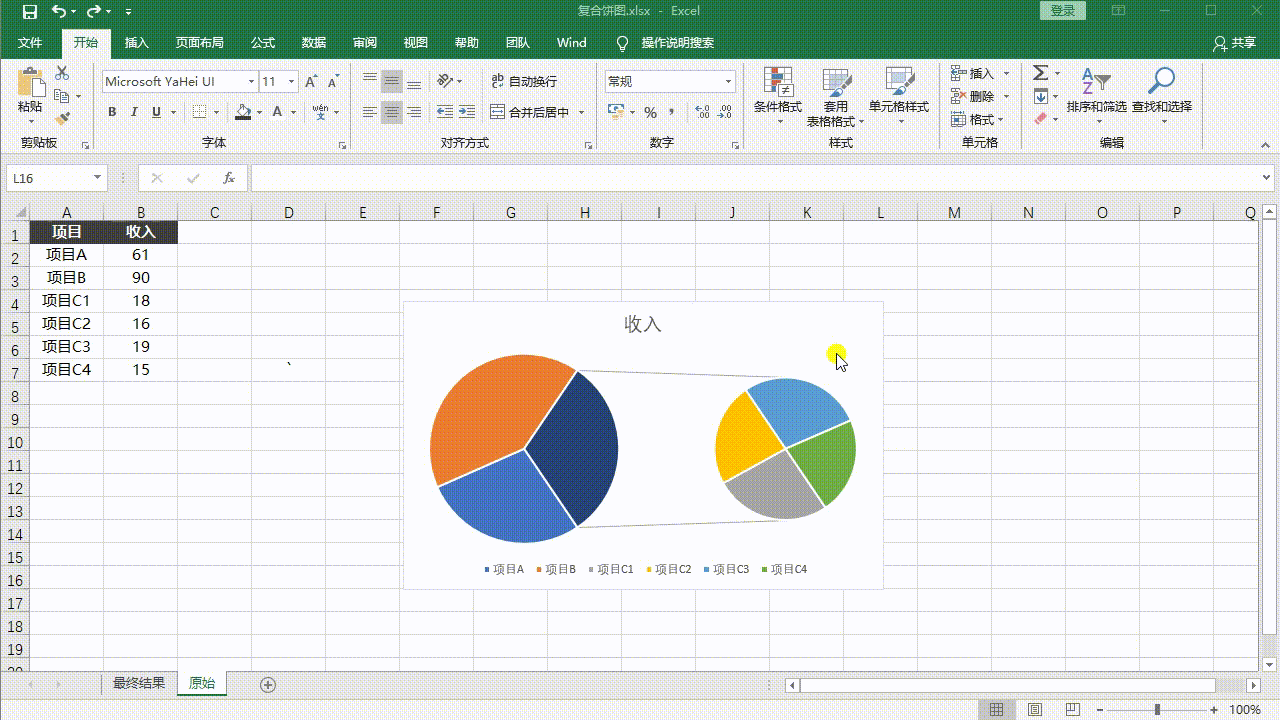This screenshot has width=1280, height=720.
Task: Click Cell Styles (单元格样式) button
Action: 899,96
